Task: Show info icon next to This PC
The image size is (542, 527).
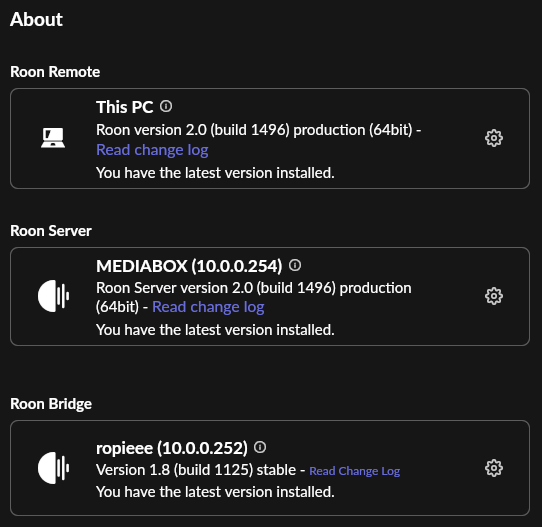Action: 166,106
